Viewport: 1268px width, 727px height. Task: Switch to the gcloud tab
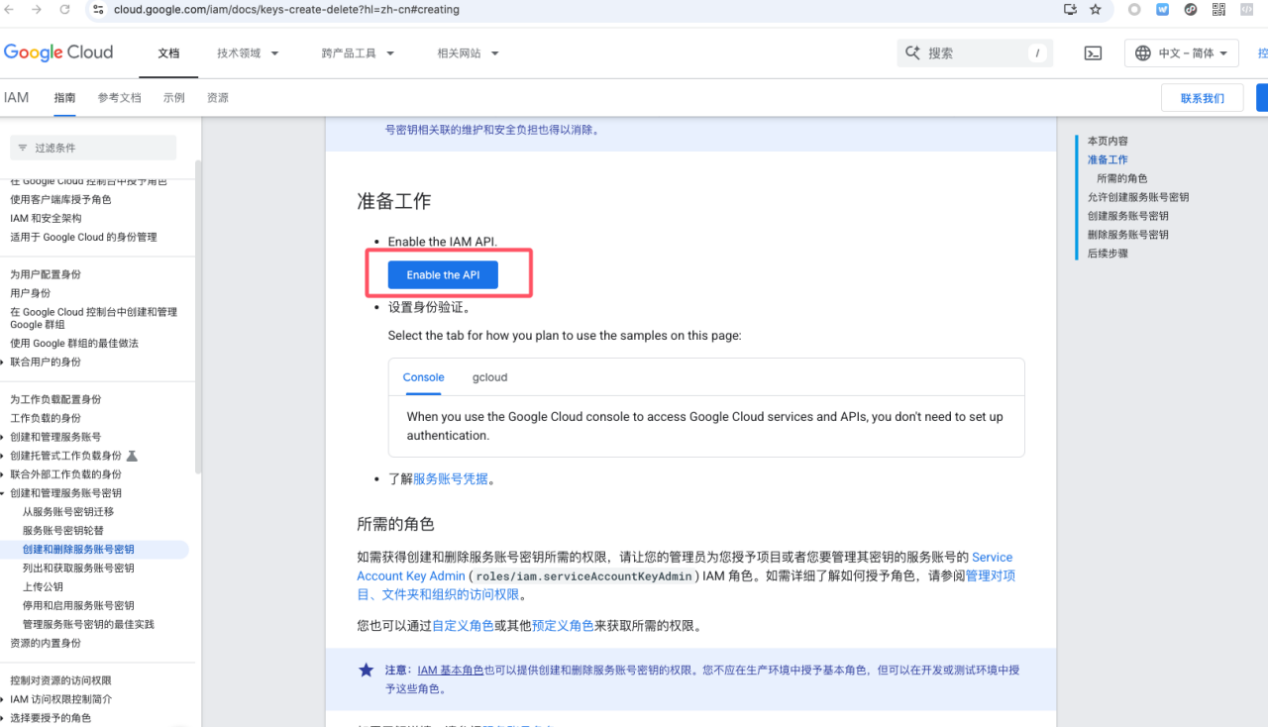[489, 378]
